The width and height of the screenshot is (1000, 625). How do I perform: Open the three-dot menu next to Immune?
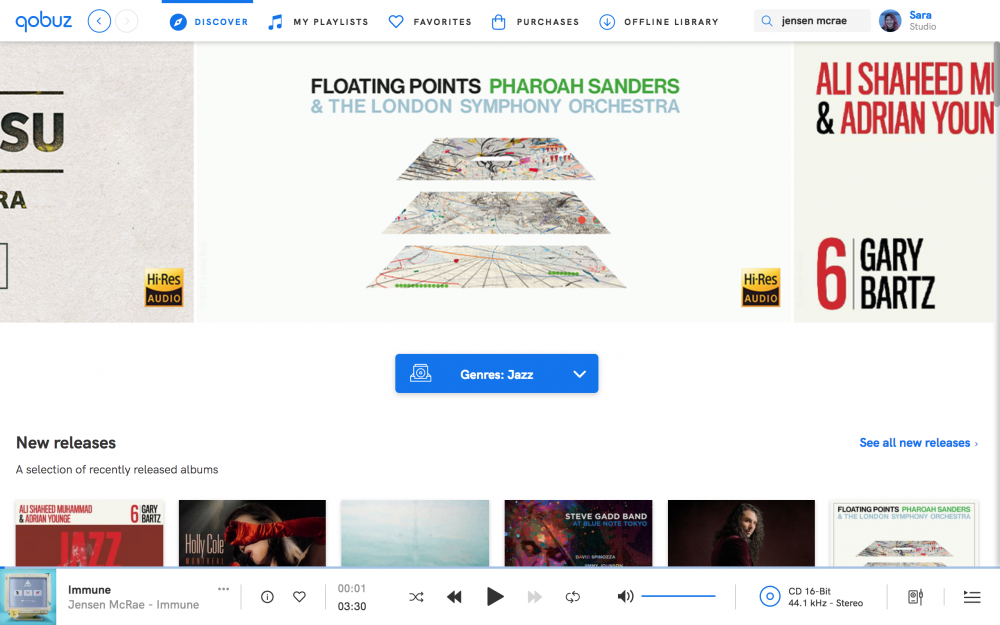[x=223, y=590]
